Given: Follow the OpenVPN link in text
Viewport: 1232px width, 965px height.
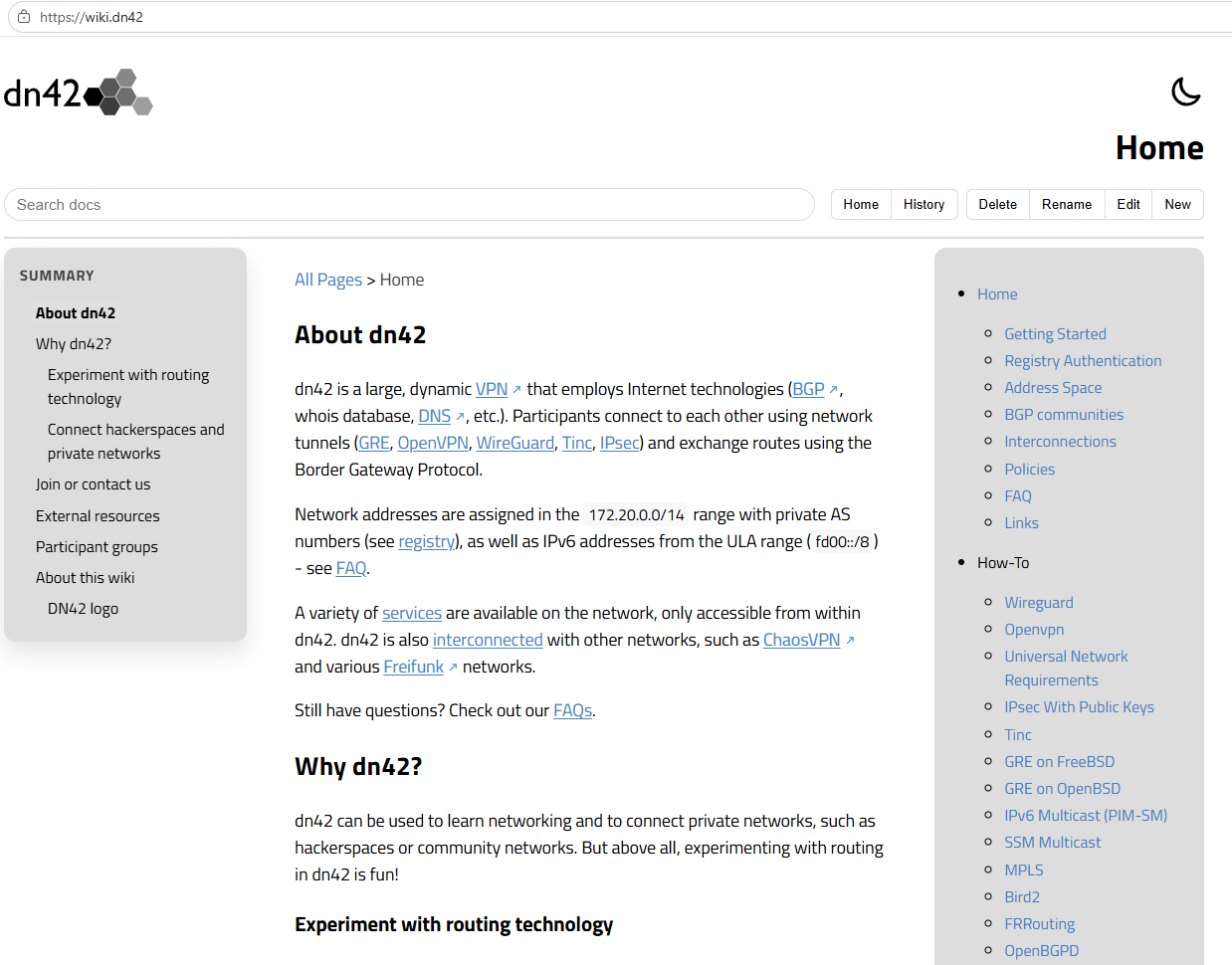Looking at the screenshot, I should point(433,443).
